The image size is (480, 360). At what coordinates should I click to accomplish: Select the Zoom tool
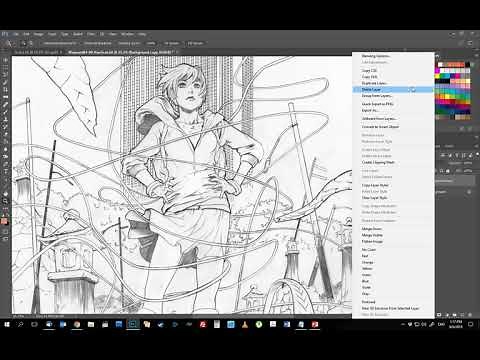tap(5, 201)
